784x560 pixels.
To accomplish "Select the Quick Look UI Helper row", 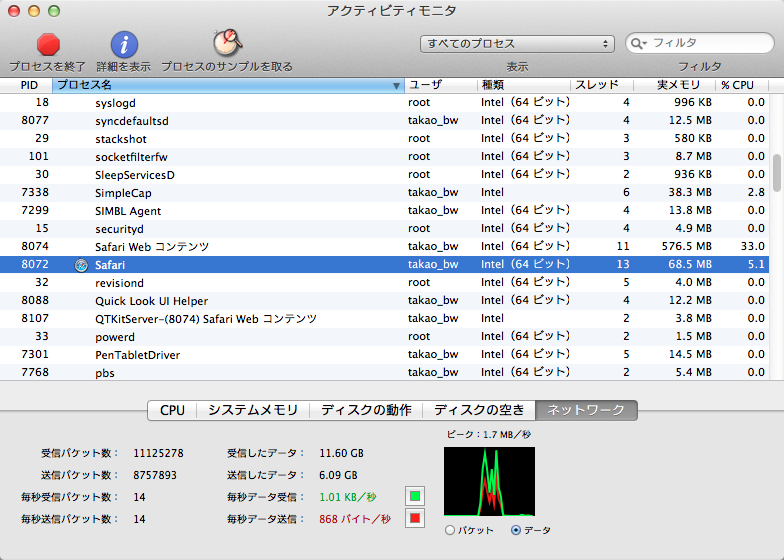I will click(x=384, y=300).
